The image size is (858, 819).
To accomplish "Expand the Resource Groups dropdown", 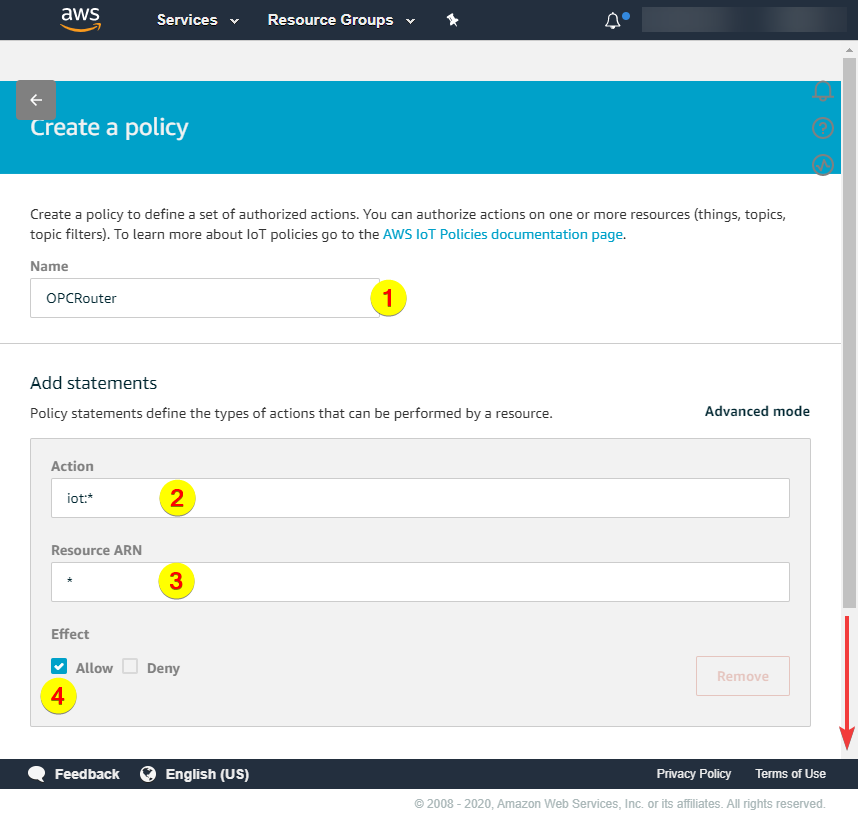I will point(340,20).
